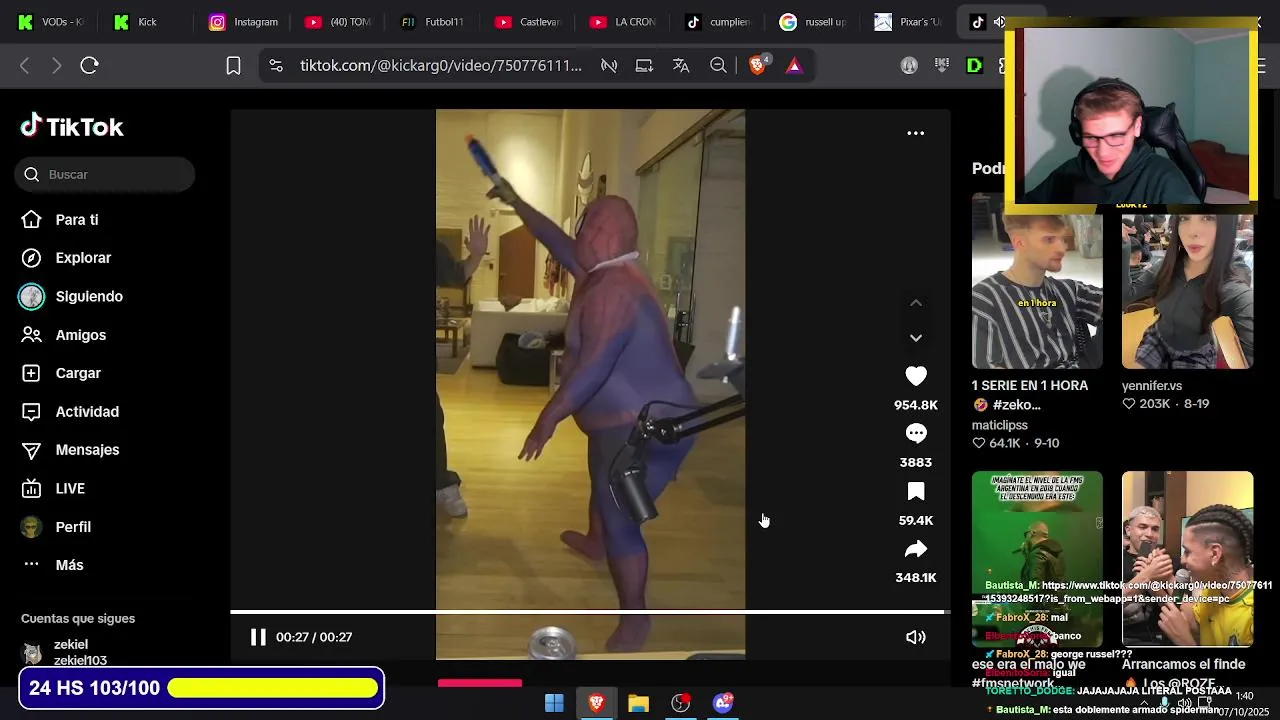This screenshot has height=720, width=1280.
Task: Click the tiktok.com address bar URL
Action: coord(441,66)
